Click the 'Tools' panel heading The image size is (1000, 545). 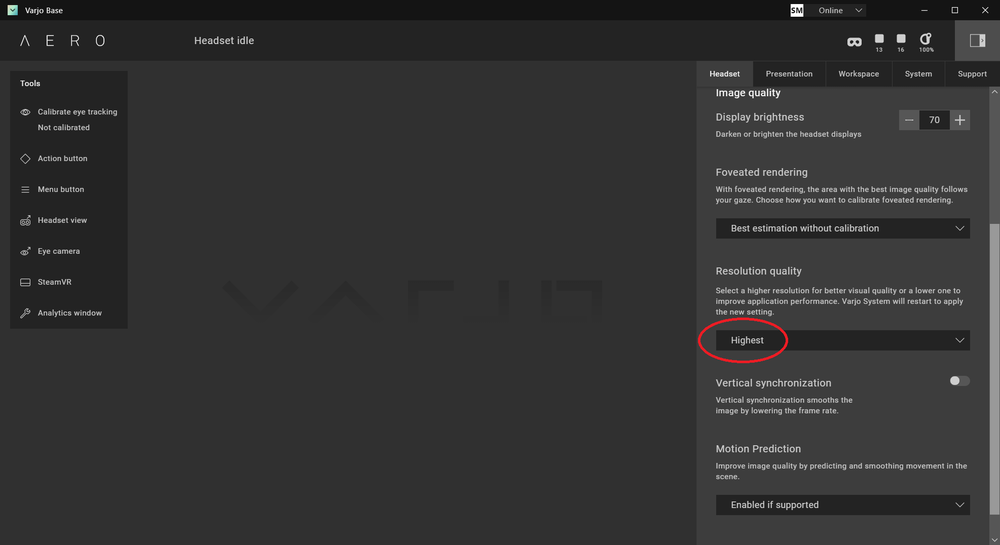[30, 84]
